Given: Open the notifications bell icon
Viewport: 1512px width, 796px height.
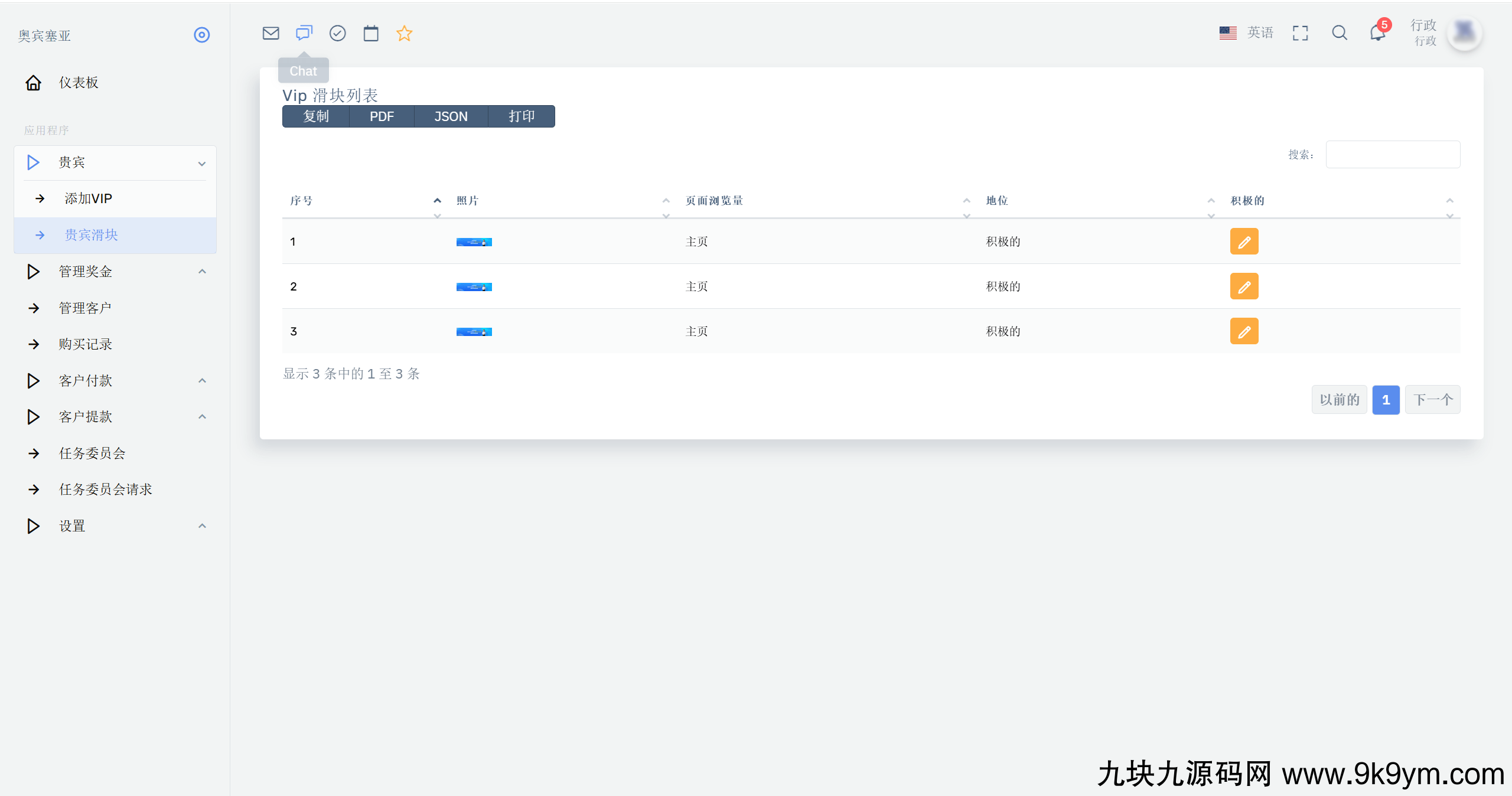Looking at the screenshot, I should point(1377,33).
